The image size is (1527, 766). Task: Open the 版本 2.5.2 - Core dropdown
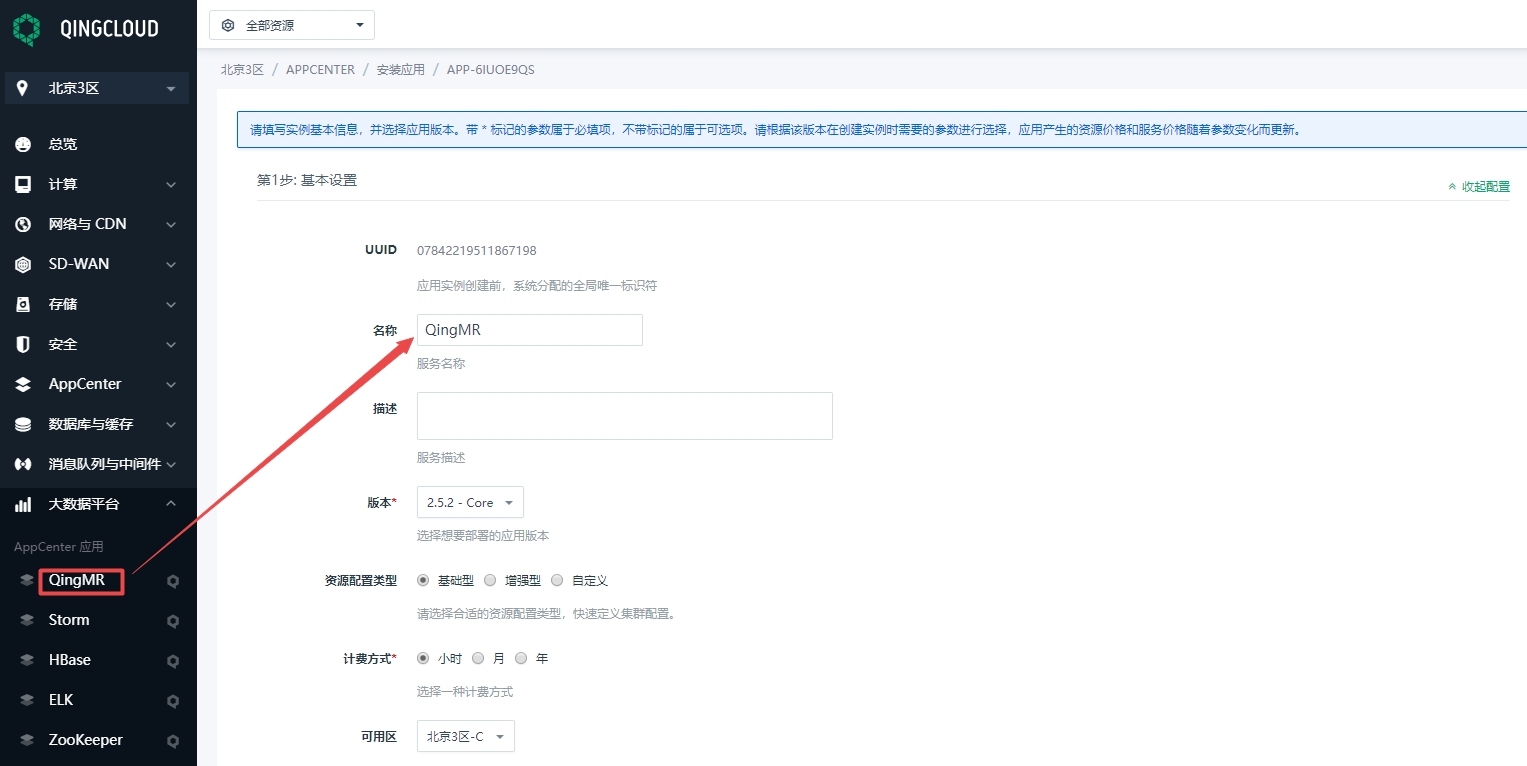tap(470, 502)
